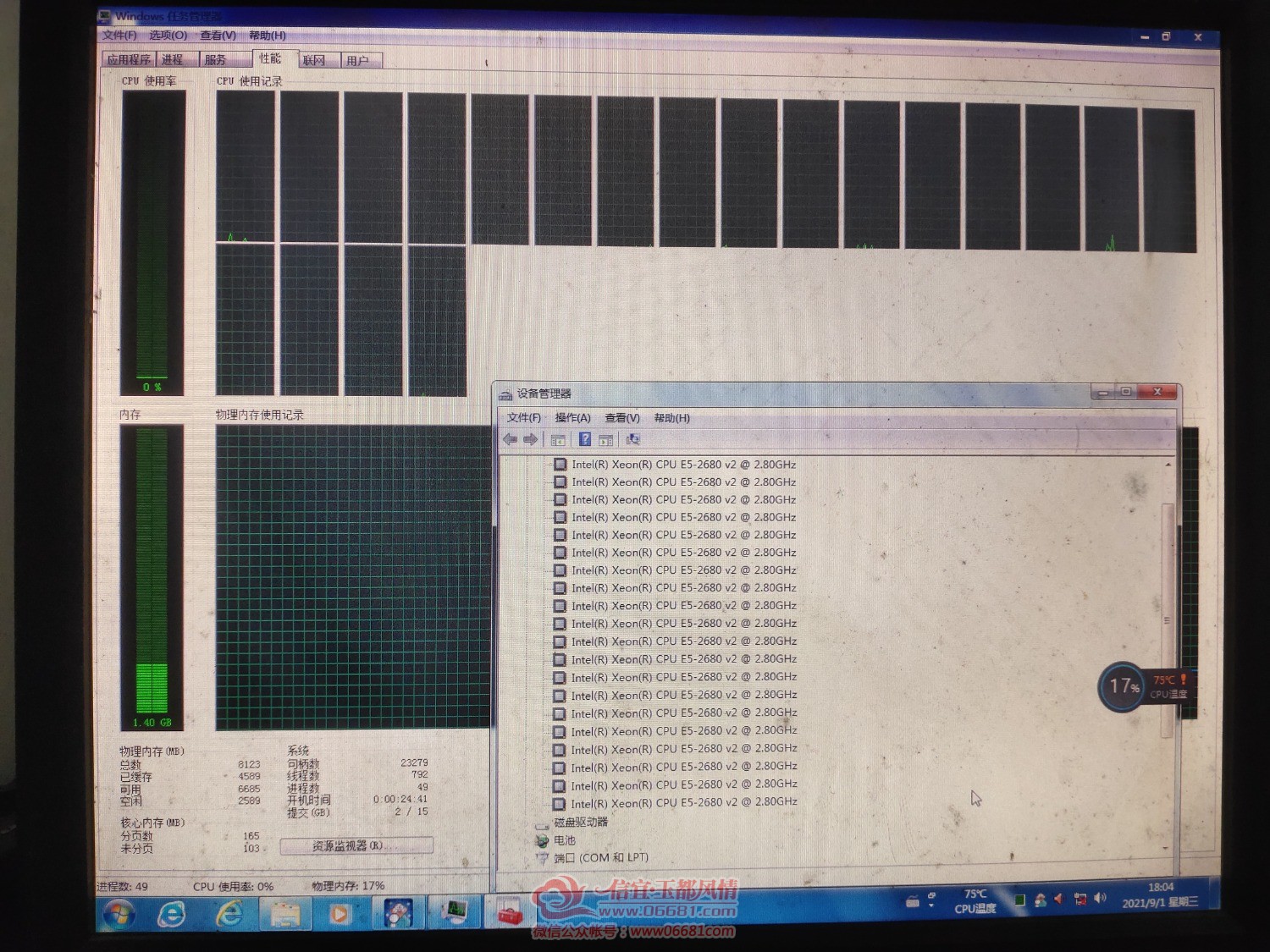Click the 75℃ CPU温度 taskbar readout

(975, 901)
